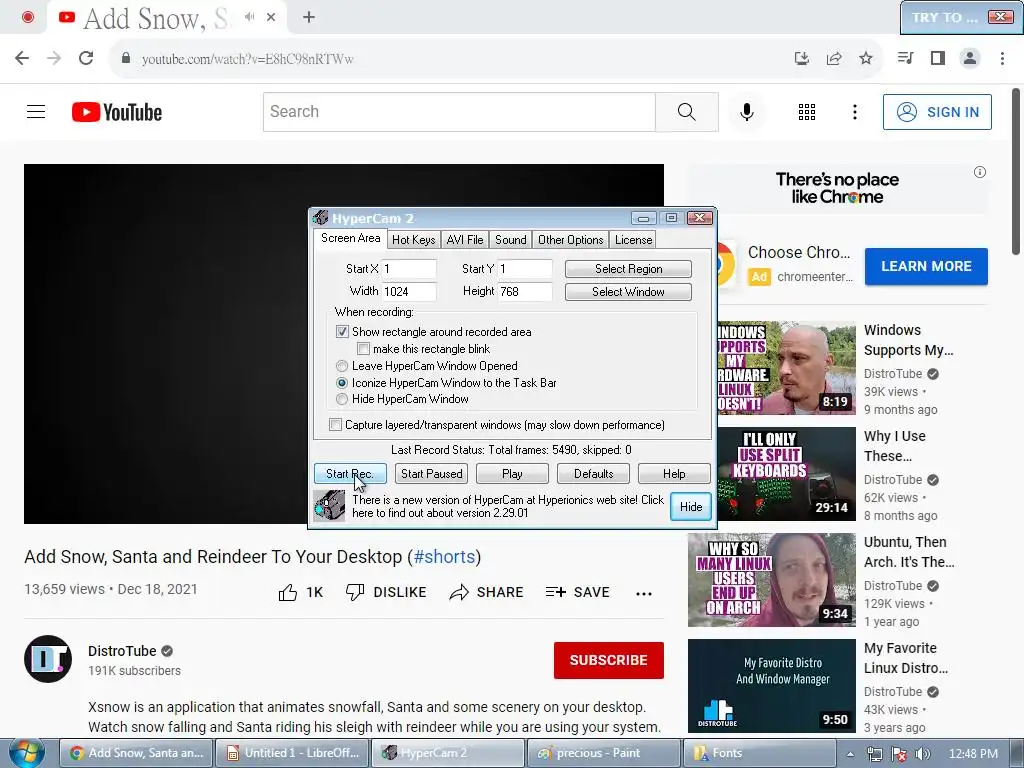The image size is (1024, 768).
Task: Share the video via SHARE arrow
Action: tap(487, 592)
